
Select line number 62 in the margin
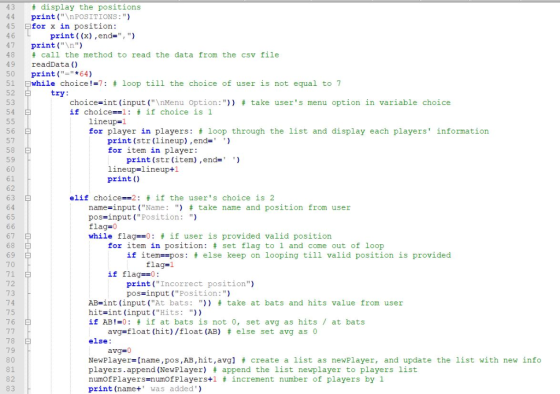pyautogui.click(x=11, y=188)
